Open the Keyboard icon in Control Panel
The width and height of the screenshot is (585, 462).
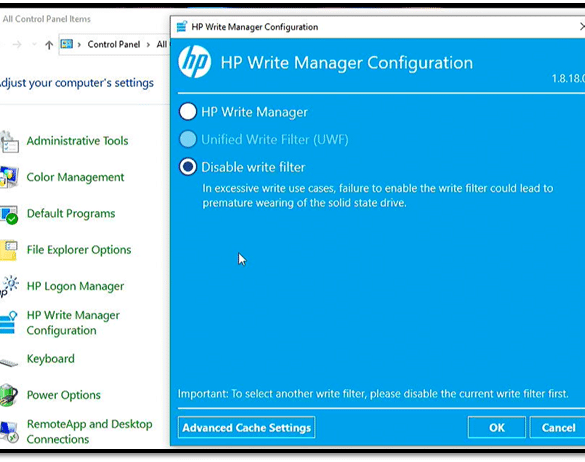8,362
